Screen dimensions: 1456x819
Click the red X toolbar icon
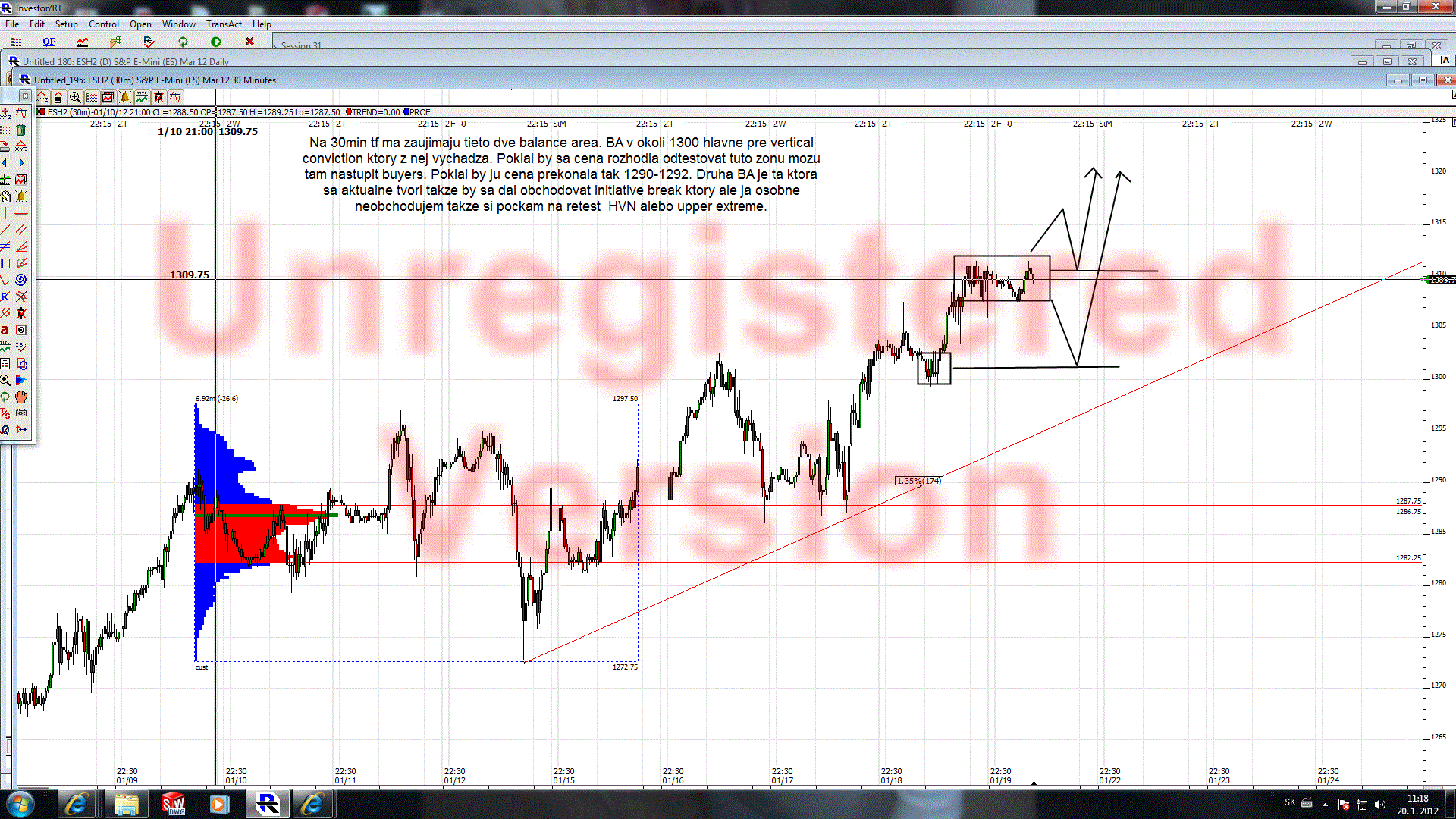pyautogui.click(x=249, y=42)
